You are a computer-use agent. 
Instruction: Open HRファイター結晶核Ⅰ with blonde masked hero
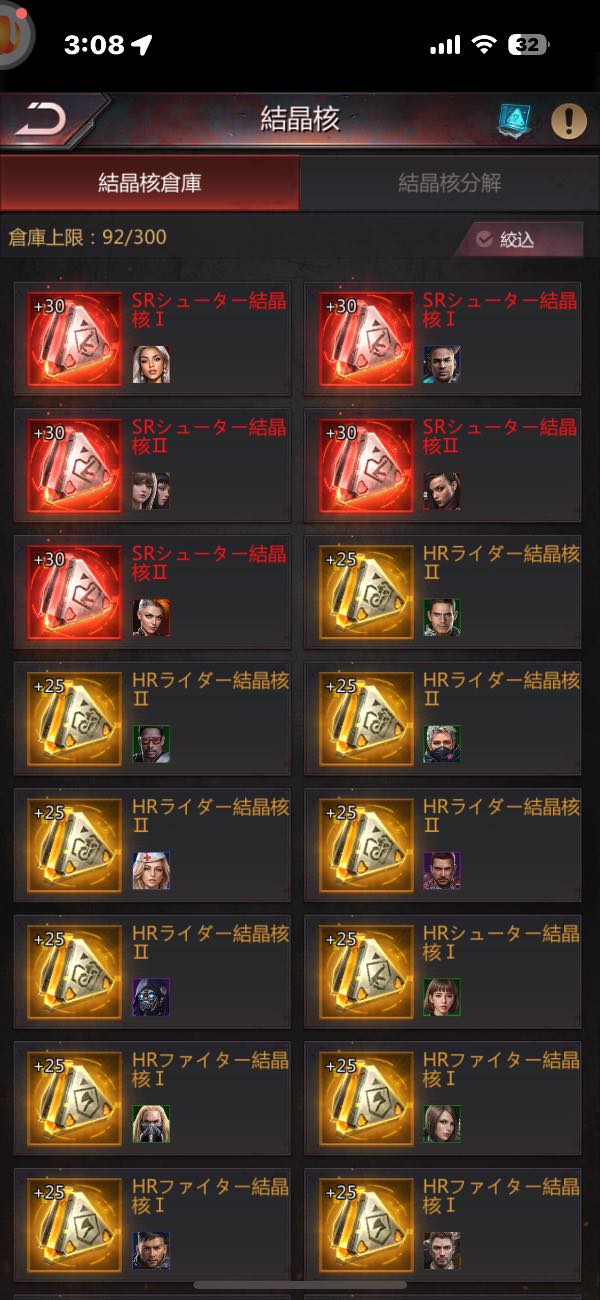[152, 1097]
